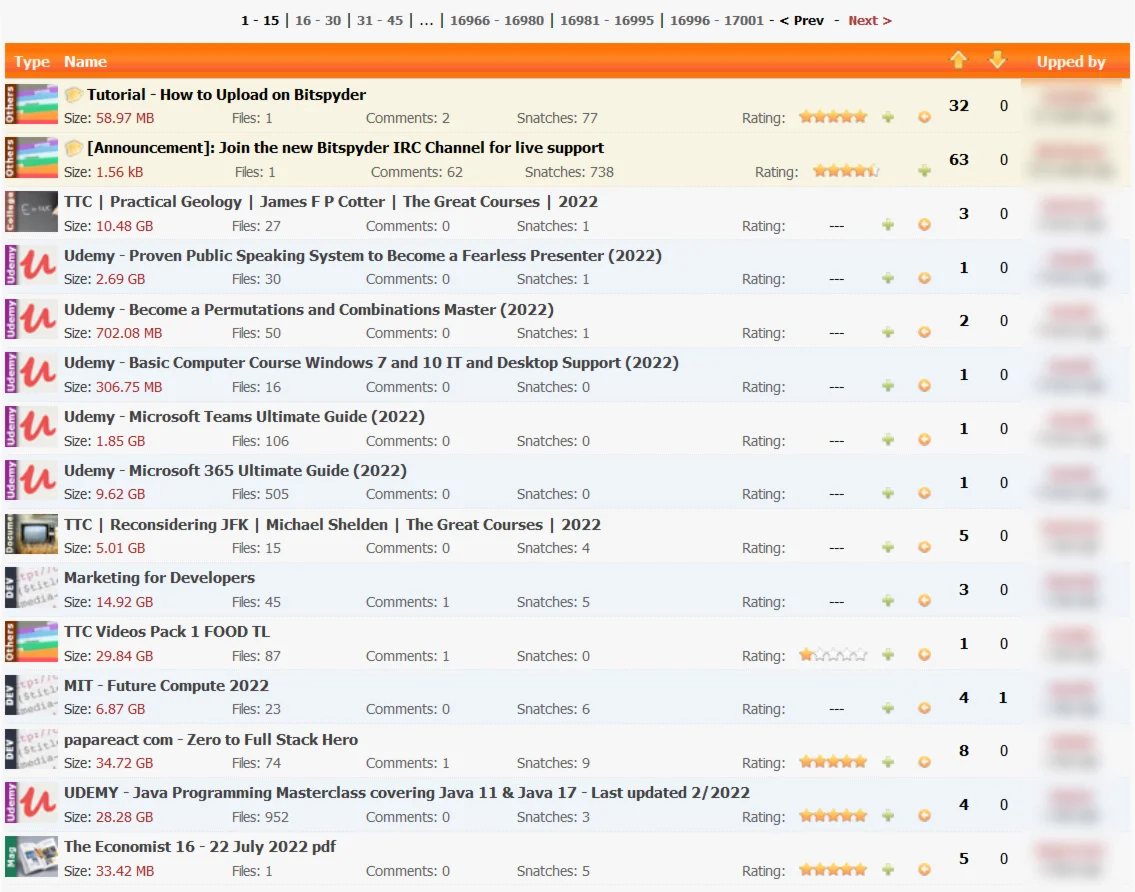This screenshot has height=892, width=1135.
Task: Click green plus icon on Basic Computer Course row
Action: [888, 386]
